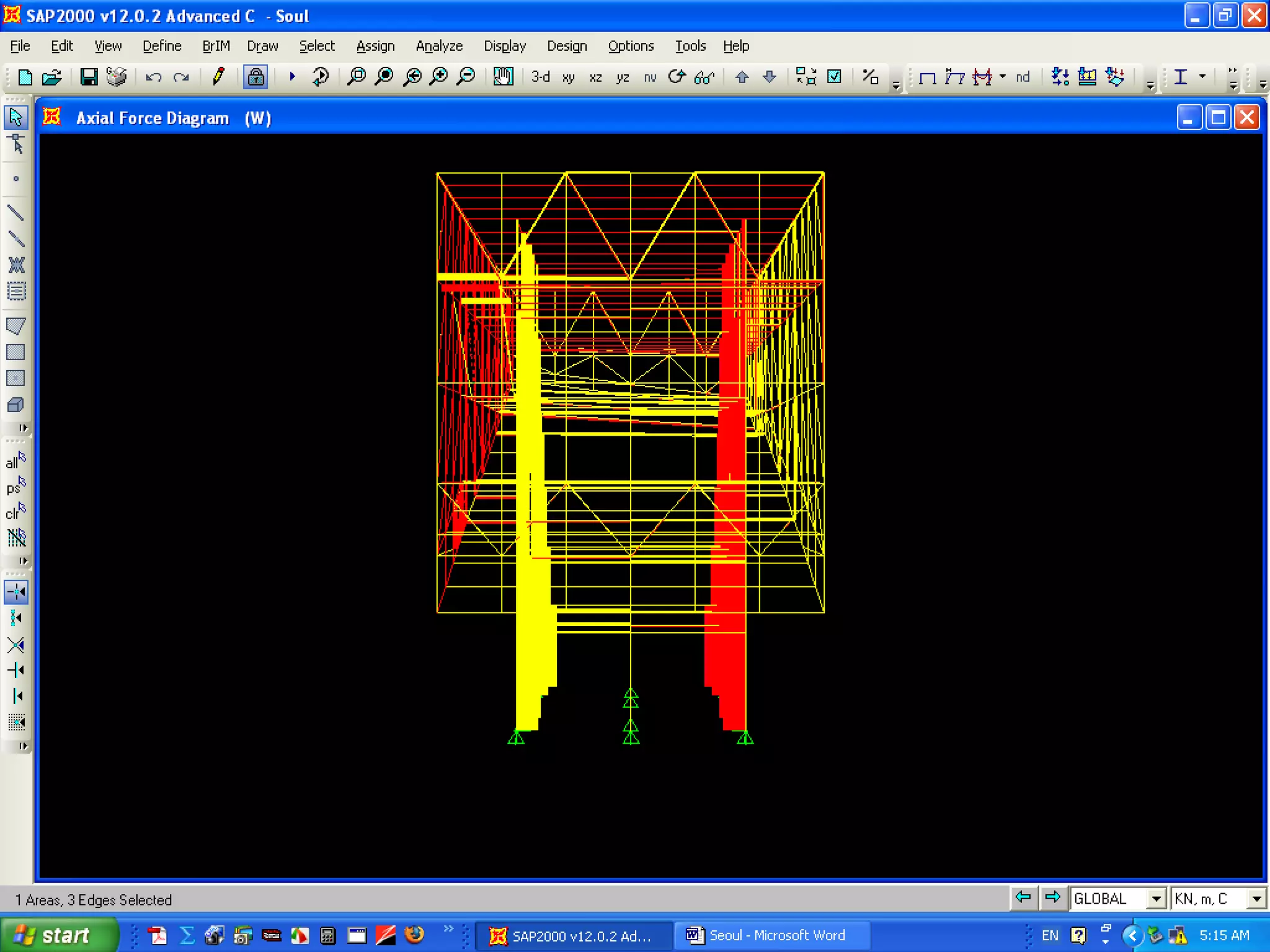The image size is (1270, 952).
Task: Open the KN, m, C units dropdown
Action: 1256,899
